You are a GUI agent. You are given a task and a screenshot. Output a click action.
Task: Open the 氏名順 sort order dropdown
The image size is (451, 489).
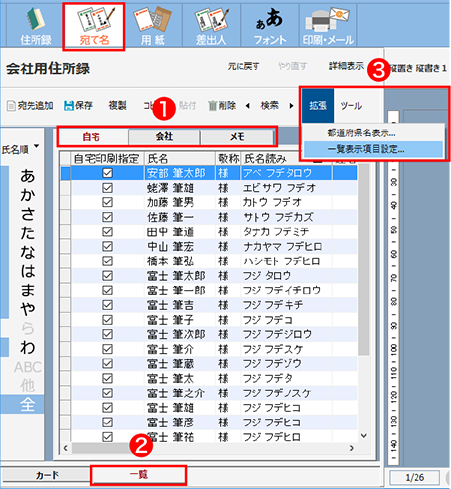coord(21,149)
